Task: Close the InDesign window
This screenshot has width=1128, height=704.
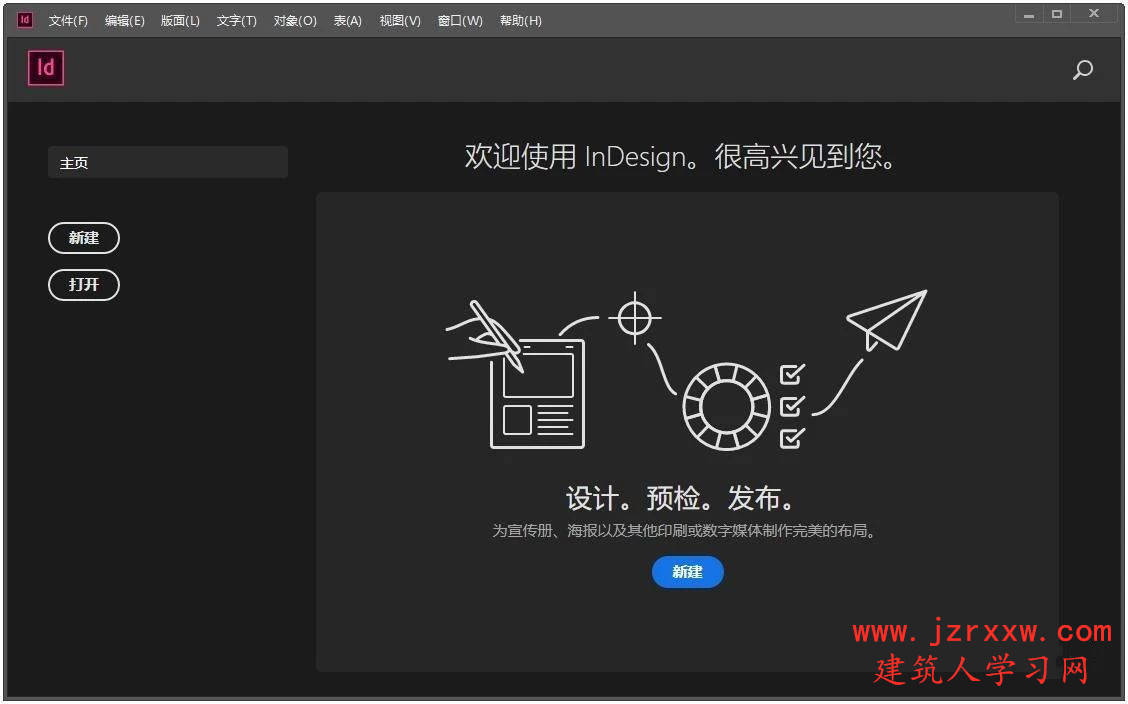Action: pyautogui.click(x=1094, y=14)
